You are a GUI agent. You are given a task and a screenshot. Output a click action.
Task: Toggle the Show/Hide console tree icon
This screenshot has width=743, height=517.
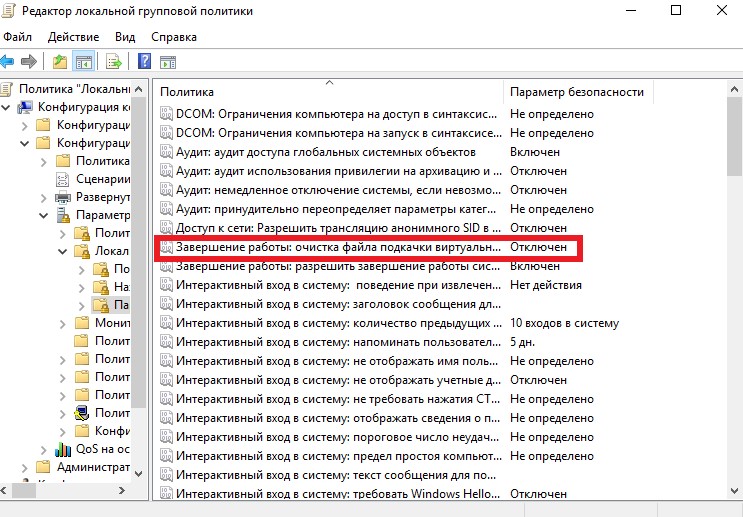pyautogui.click(x=84, y=62)
